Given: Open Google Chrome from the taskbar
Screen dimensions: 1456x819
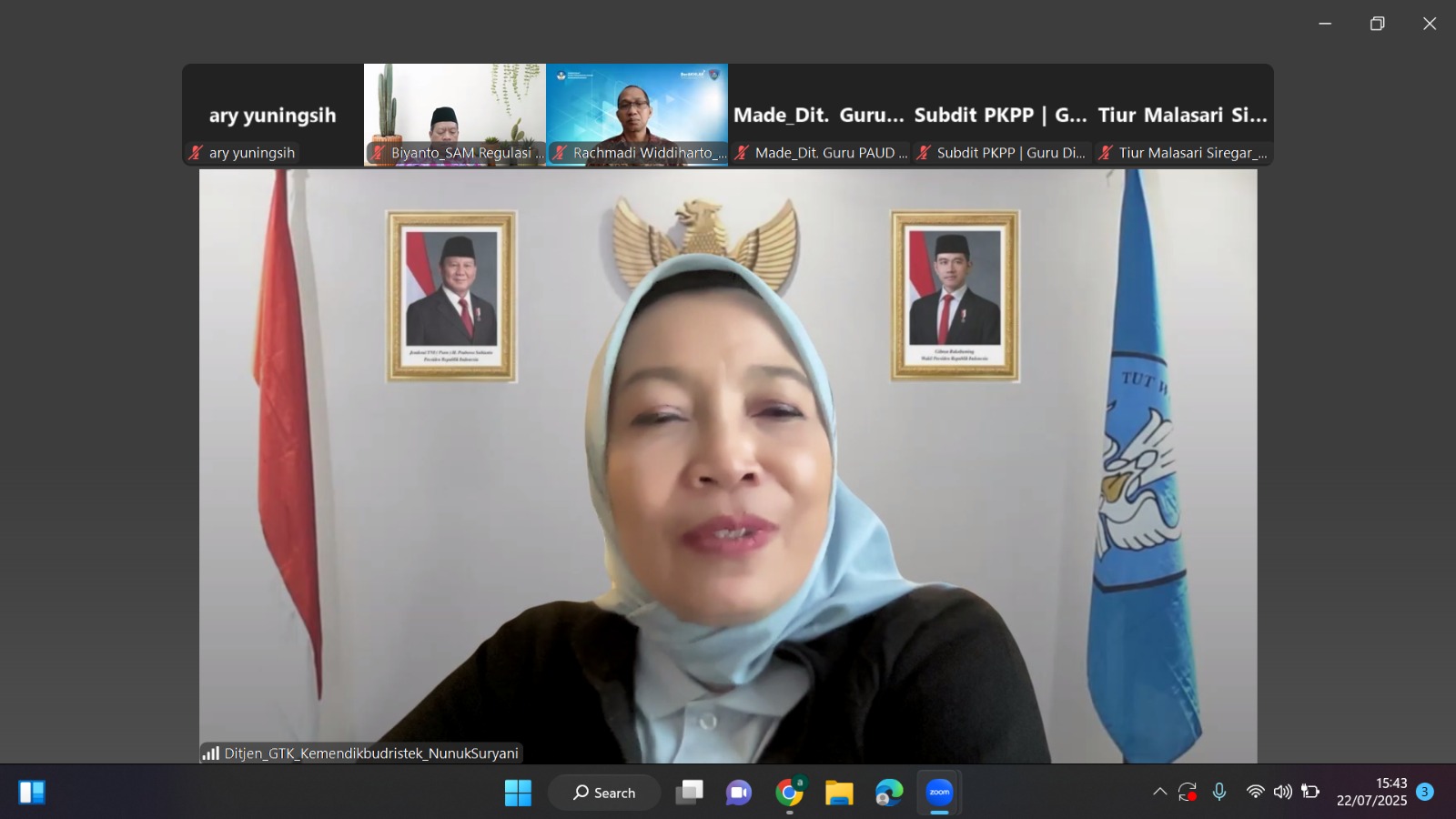Looking at the screenshot, I should point(789,793).
